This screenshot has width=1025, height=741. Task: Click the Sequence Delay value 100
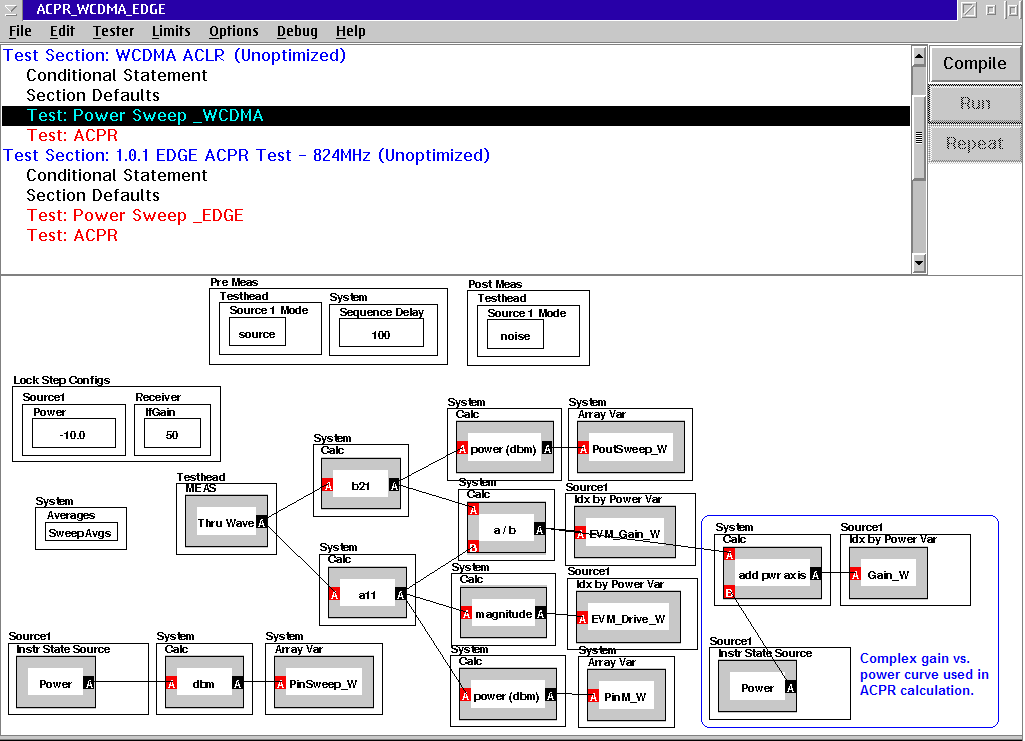pos(381,335)
